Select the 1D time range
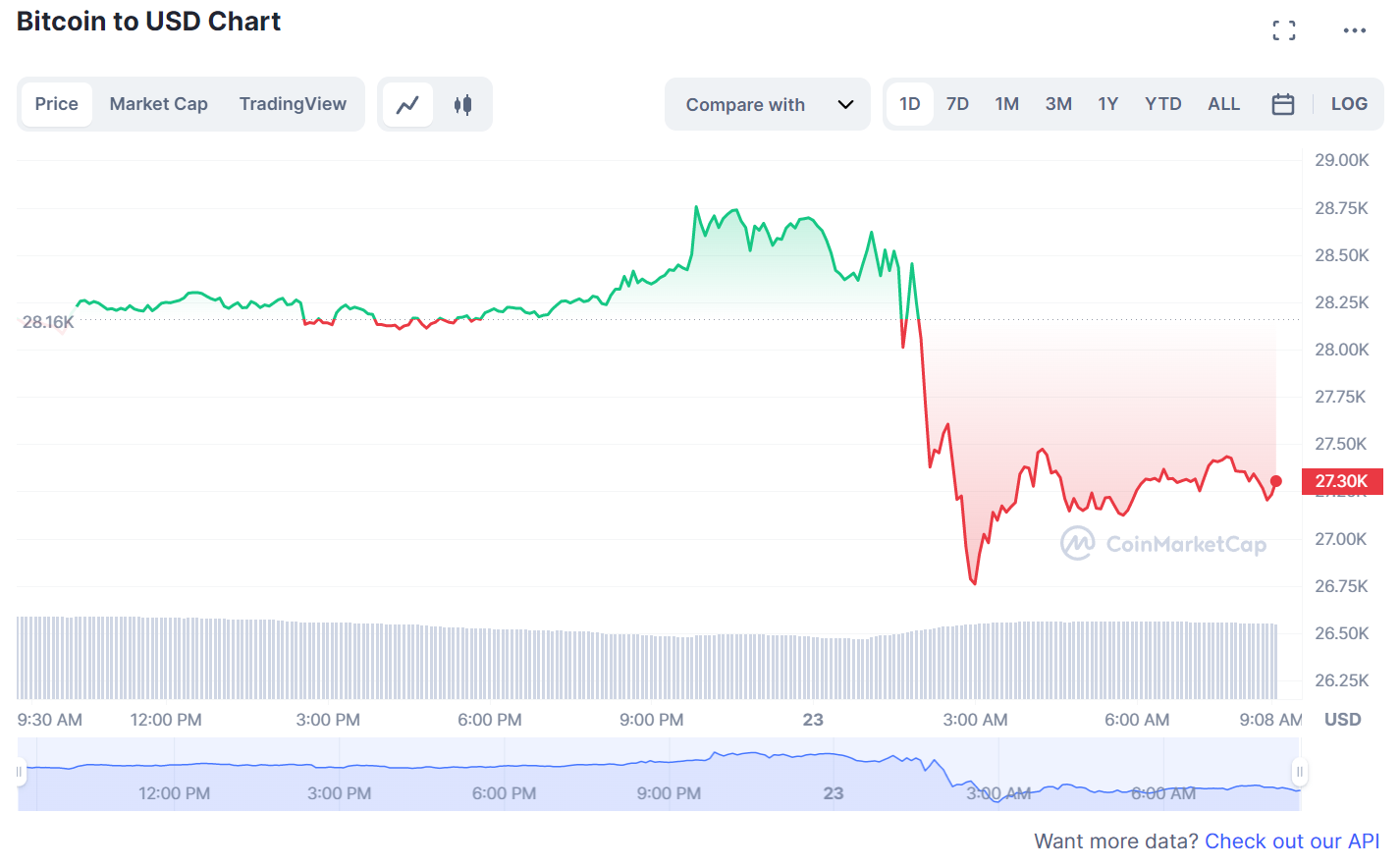The height and width of the screenshot is (867, 1400). click(910, 104)
